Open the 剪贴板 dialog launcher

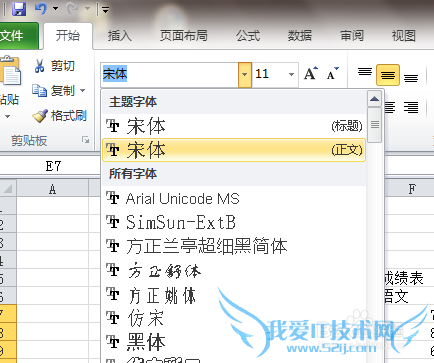click(86, 140)
